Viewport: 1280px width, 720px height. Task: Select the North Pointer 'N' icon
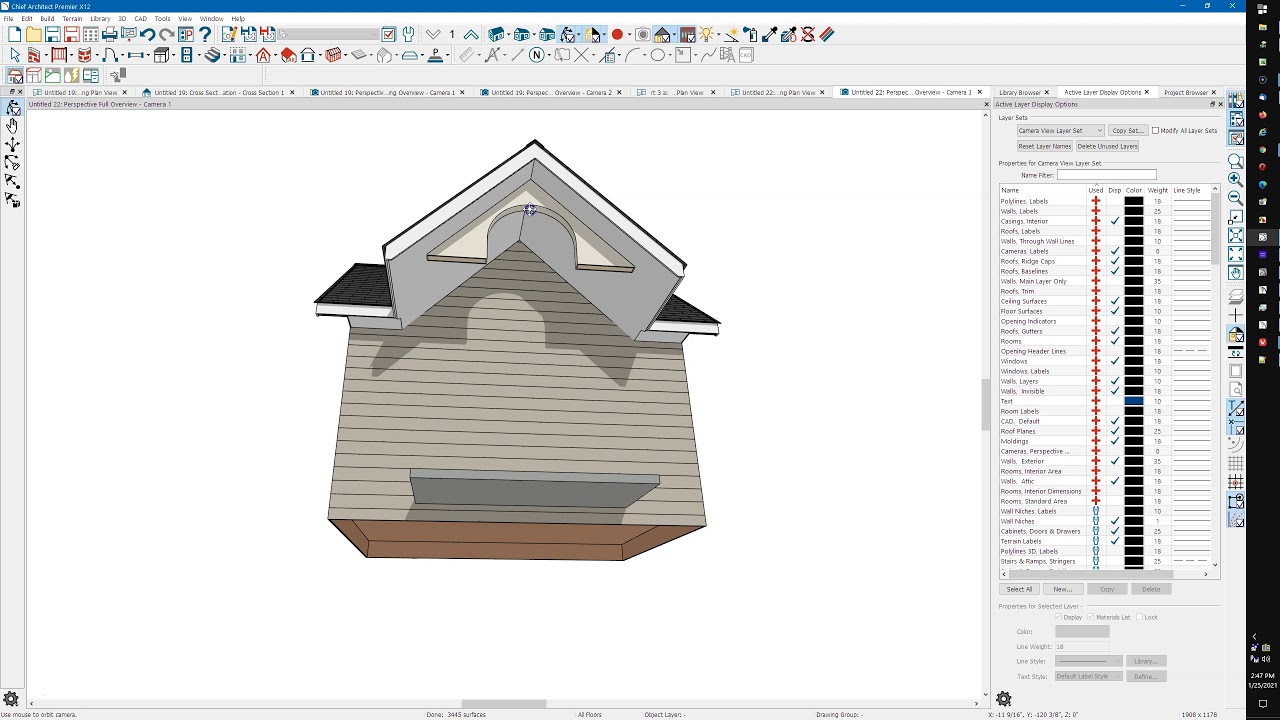537,55
